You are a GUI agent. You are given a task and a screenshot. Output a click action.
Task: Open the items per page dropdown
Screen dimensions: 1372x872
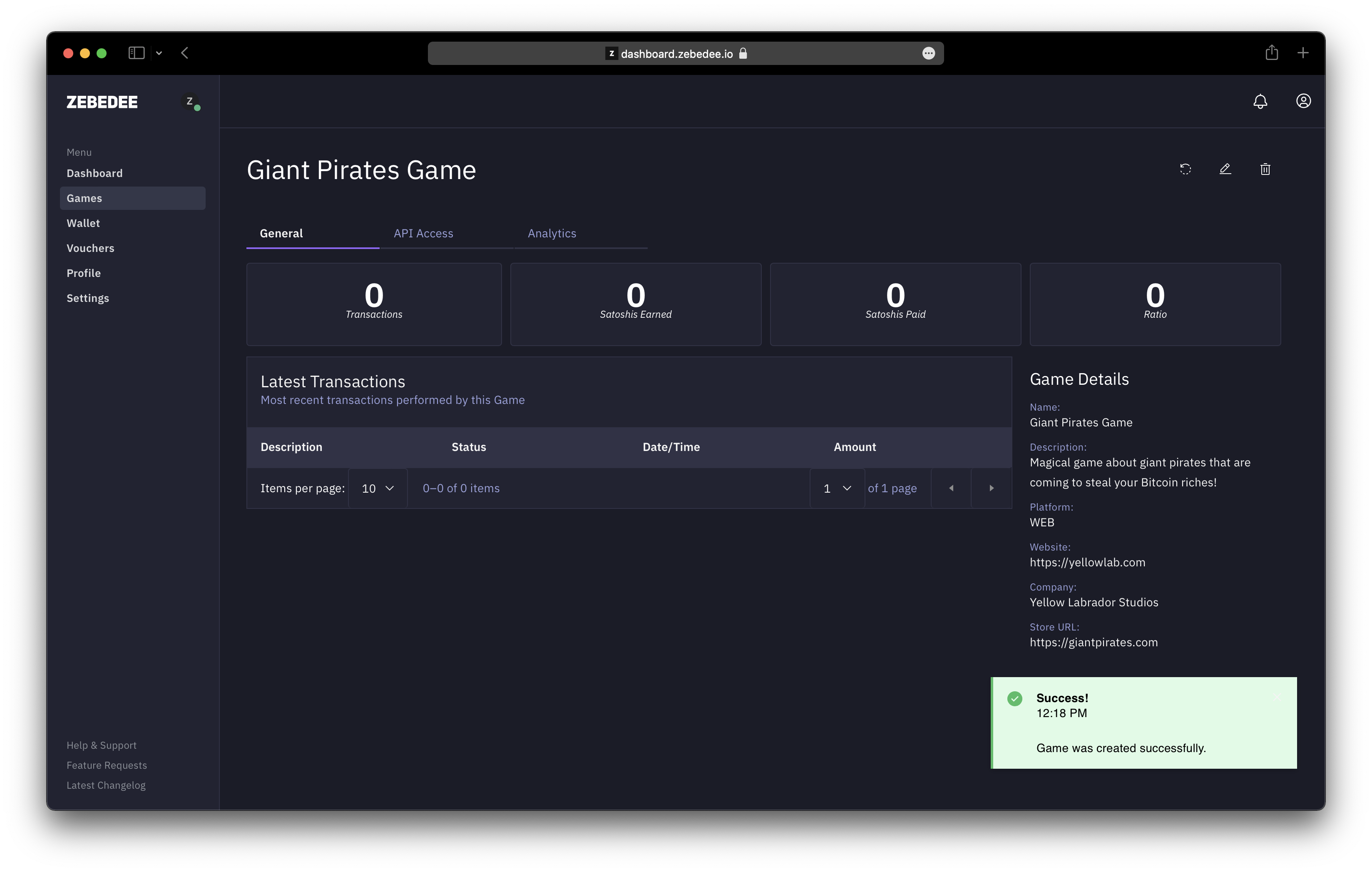(x=378, y=488)
